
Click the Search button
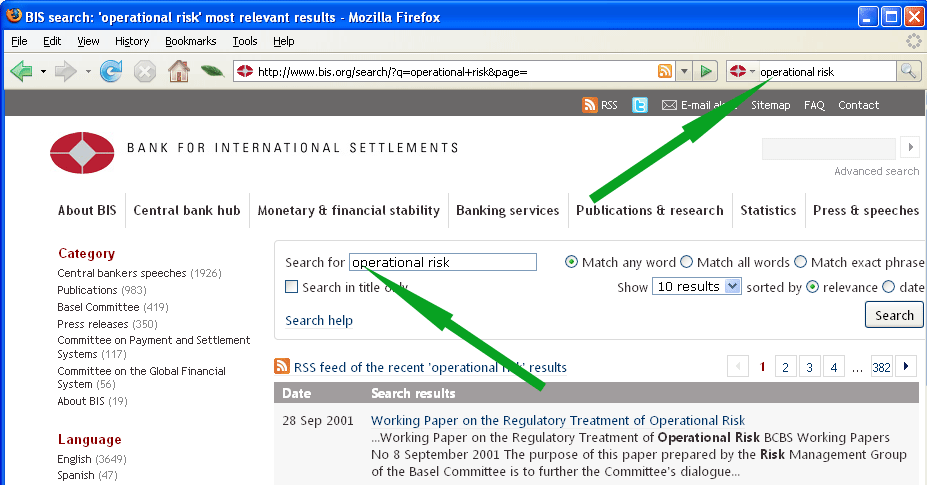(x=894, y=315)
